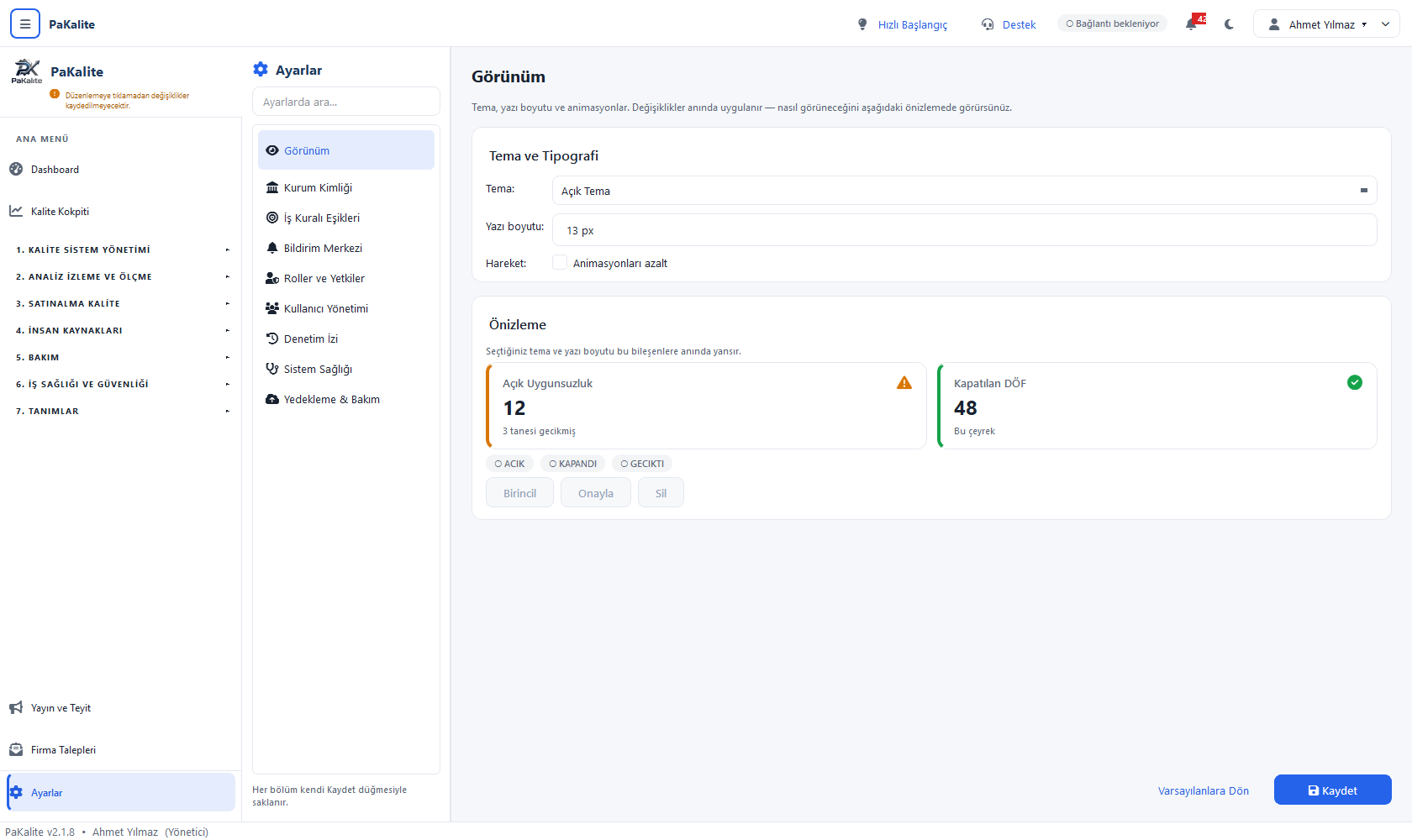1412x840 pixels.
Task: Open Kalite Kokpiti page
Action: 121,211
